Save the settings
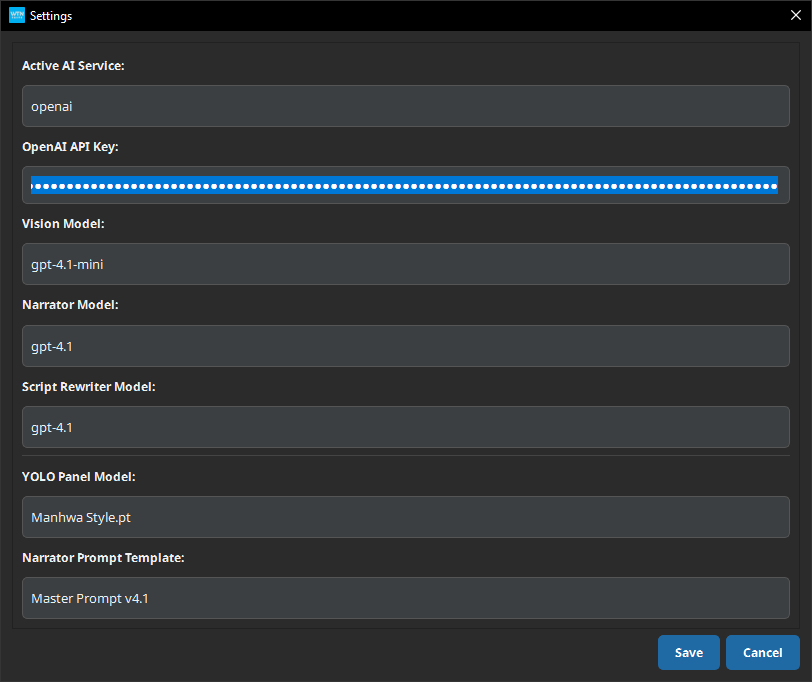Viewport: 812px width, 682px height. pos(688,652)
